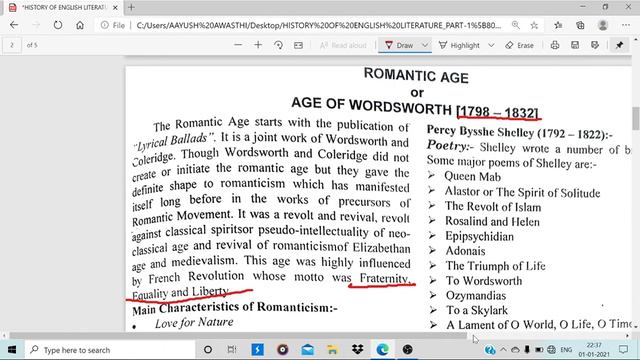Select the Draw tool
The width and height of the screenshot is (640, 360).
coord(399,45)
